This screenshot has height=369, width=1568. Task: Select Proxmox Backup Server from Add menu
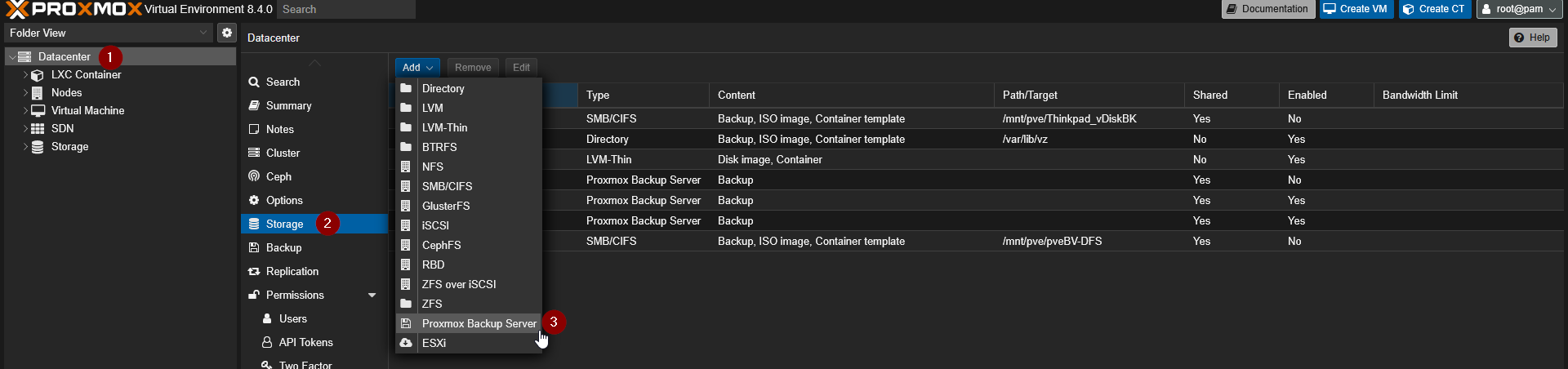tap(479, 323)
